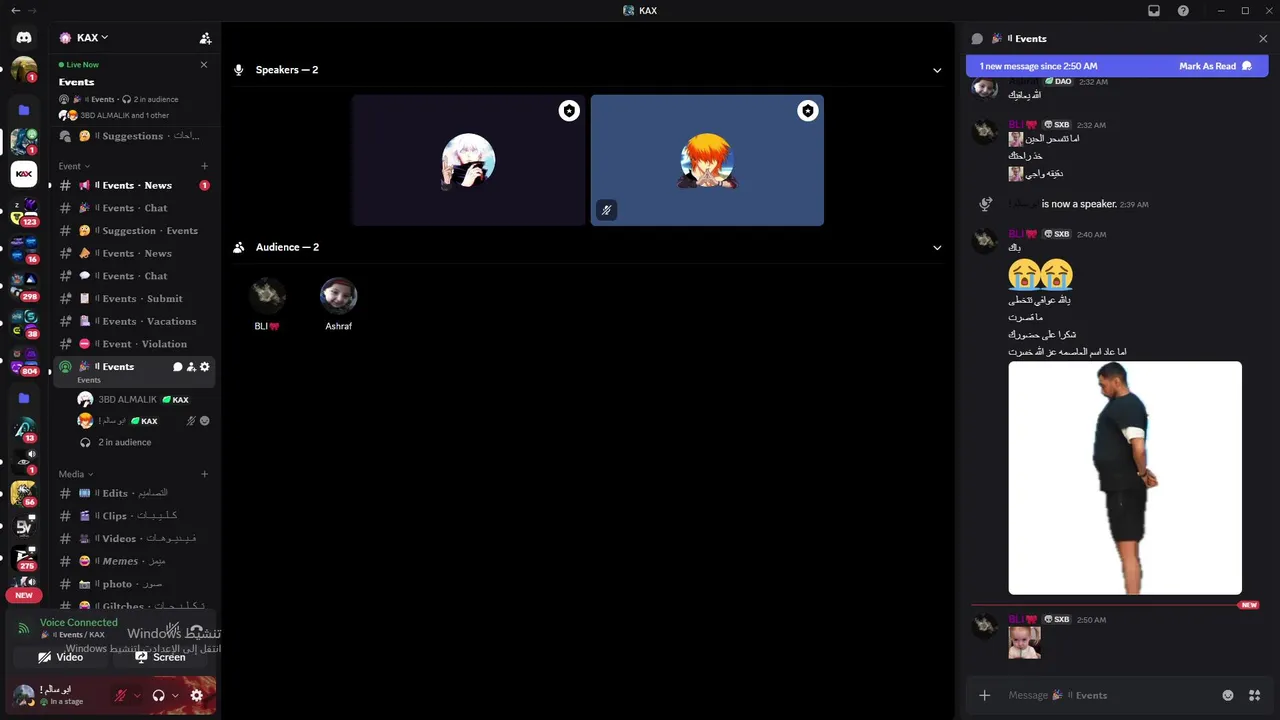Open server icon with 804 unread badge

(24, 360)
